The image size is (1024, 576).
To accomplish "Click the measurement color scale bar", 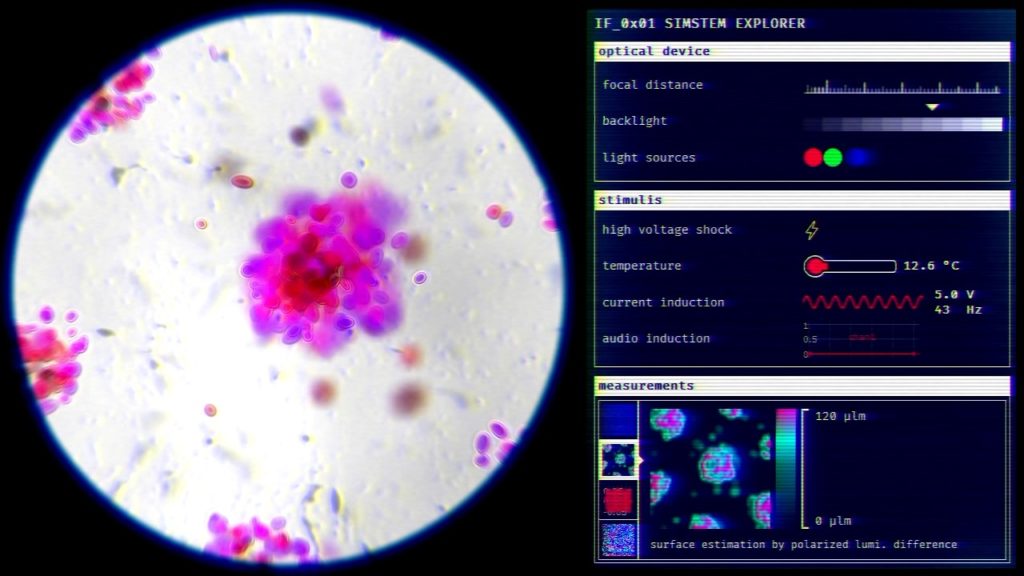I will coord(786,468).
